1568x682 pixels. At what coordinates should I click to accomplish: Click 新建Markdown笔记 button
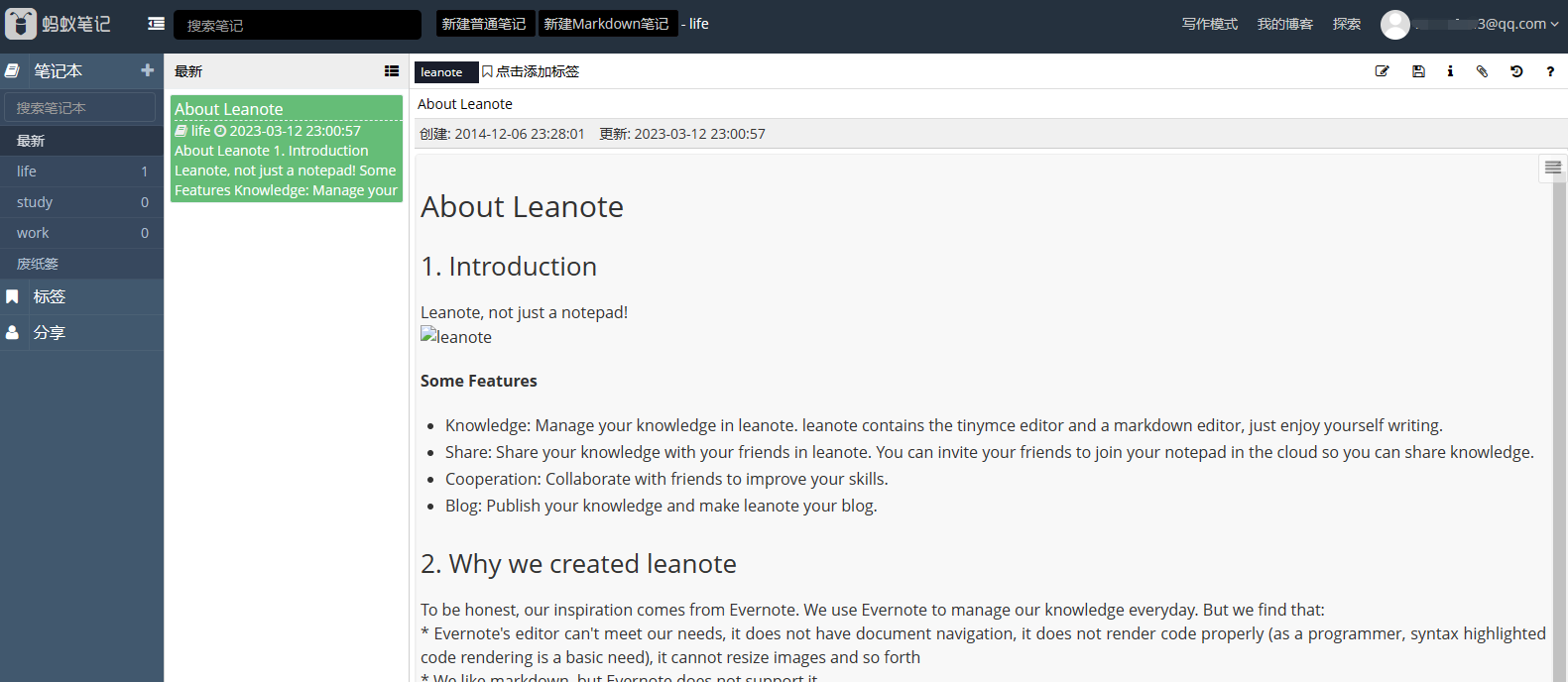[607, 24]
